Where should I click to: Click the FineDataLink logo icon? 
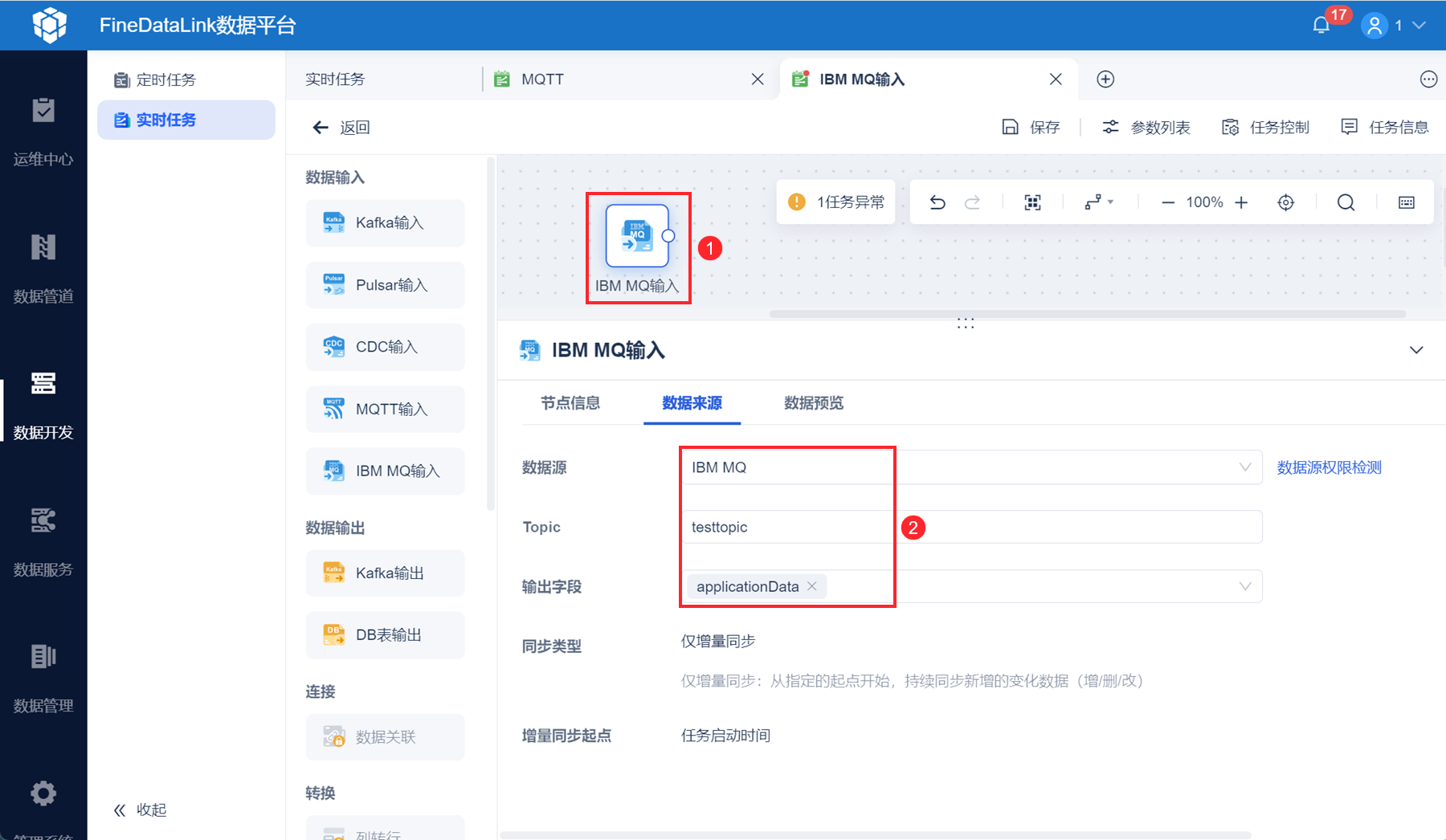[x=49, y=25]
